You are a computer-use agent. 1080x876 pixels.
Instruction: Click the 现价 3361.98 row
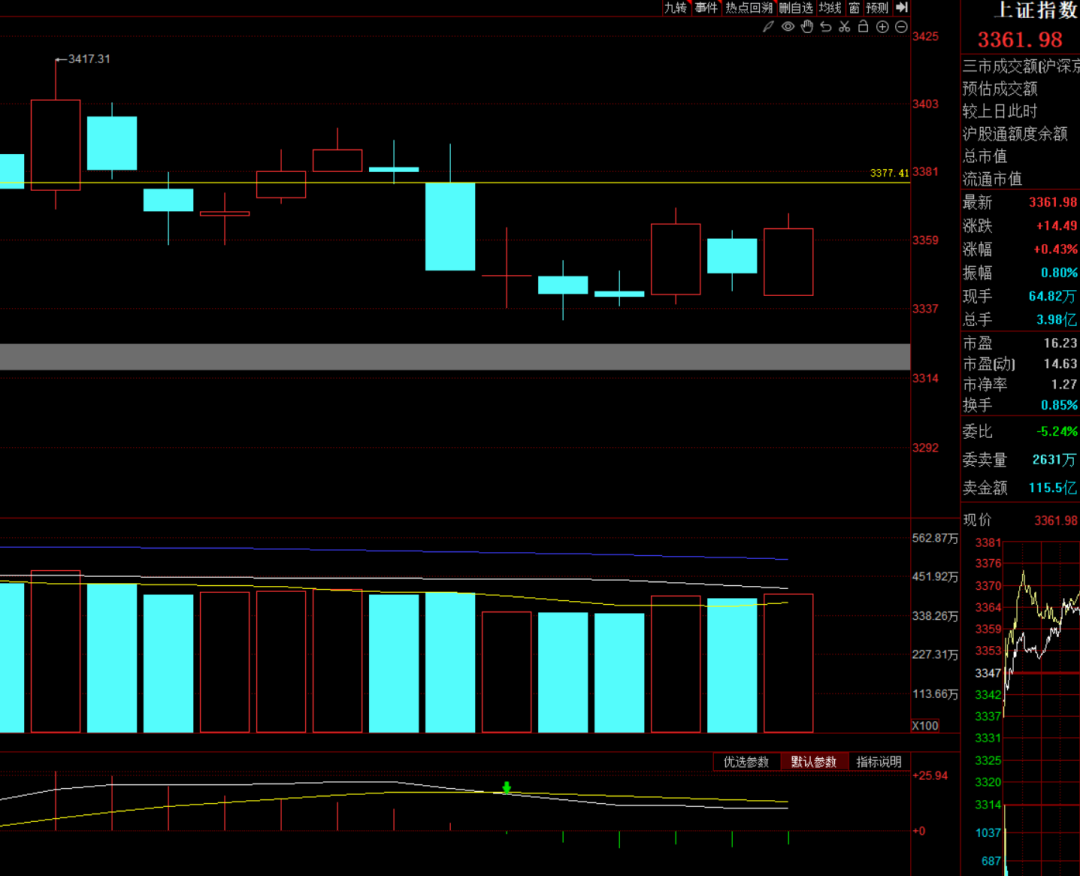(x=1020, y=521)
